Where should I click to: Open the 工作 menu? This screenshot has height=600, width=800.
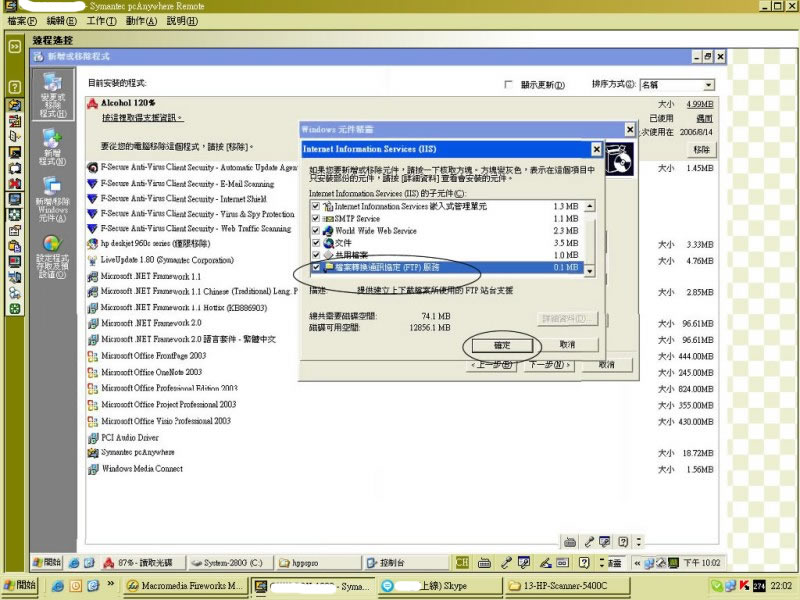(101, 21)
